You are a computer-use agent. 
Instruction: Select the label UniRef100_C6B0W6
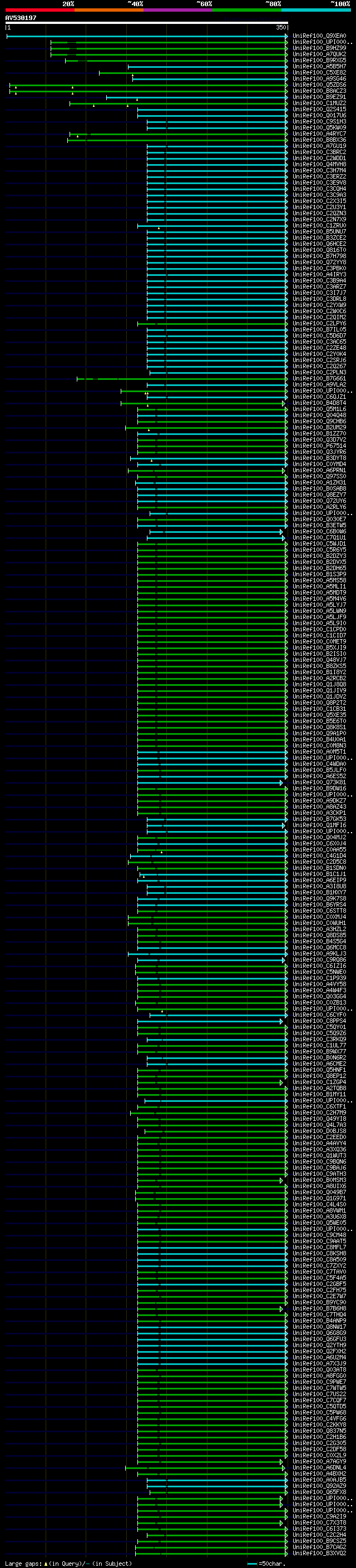[319, 531]
